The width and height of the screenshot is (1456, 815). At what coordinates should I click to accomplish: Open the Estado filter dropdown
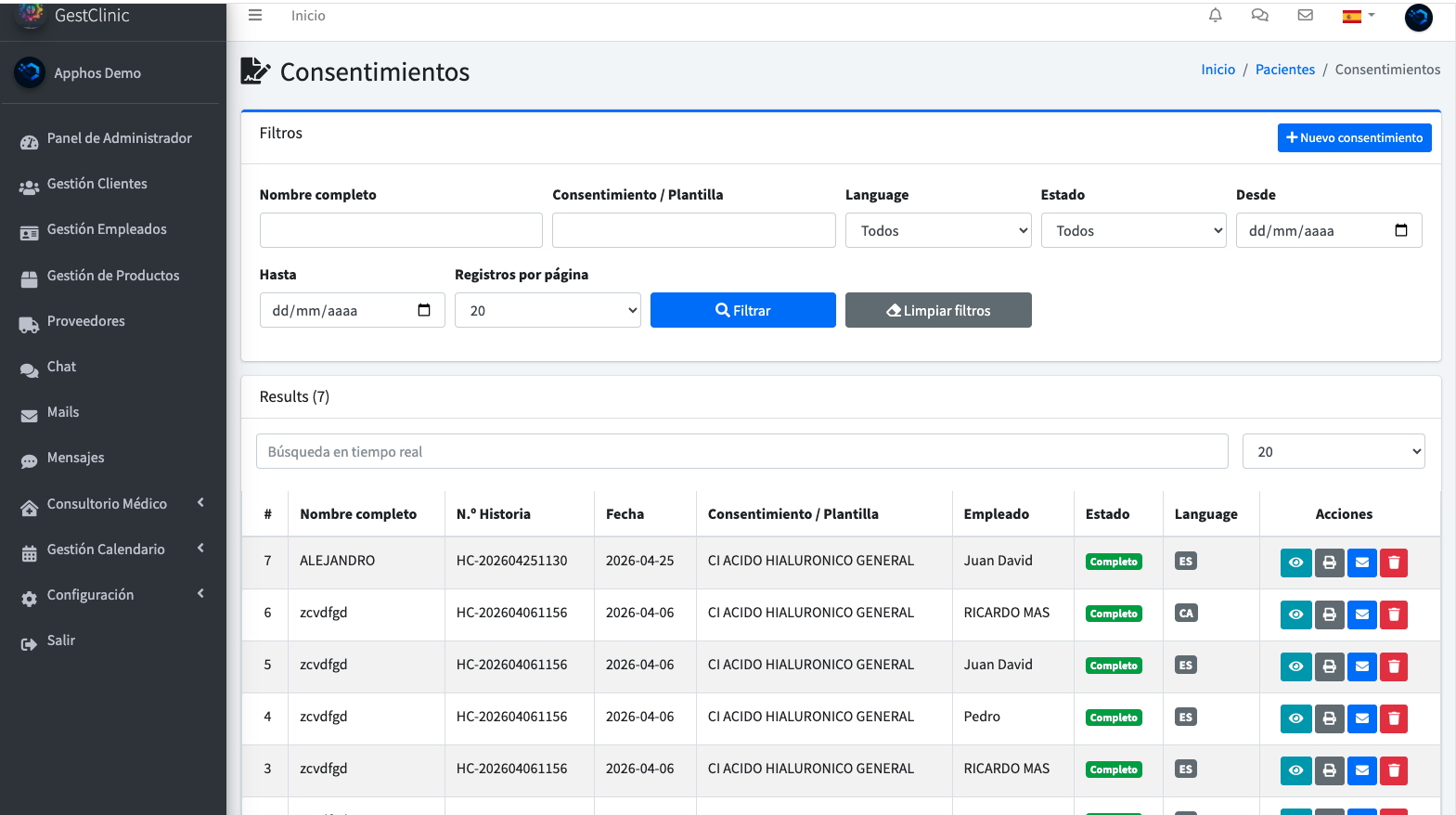(1133, 230)
